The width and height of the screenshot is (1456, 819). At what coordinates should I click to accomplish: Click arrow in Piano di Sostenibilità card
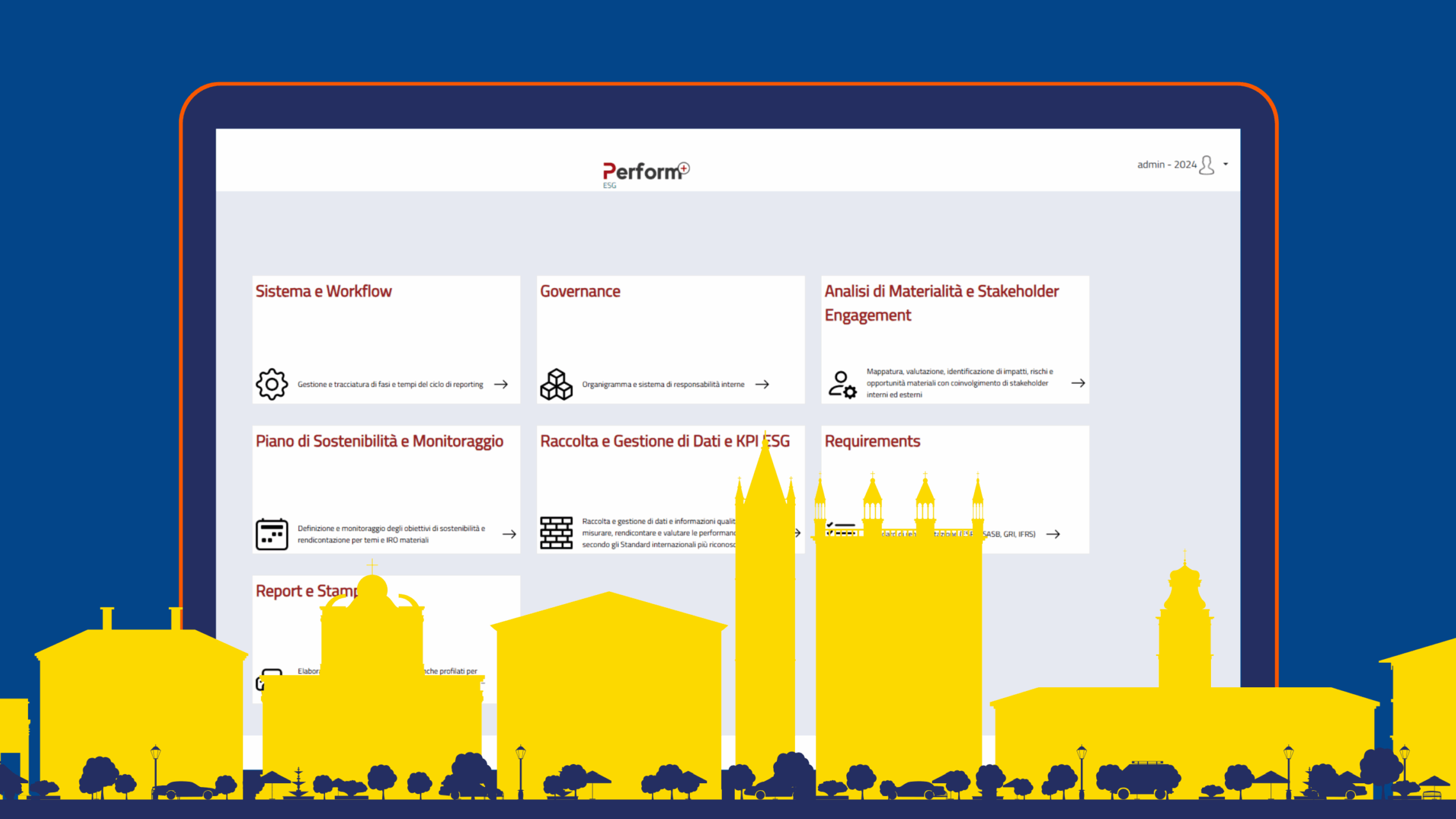[509, 534]
